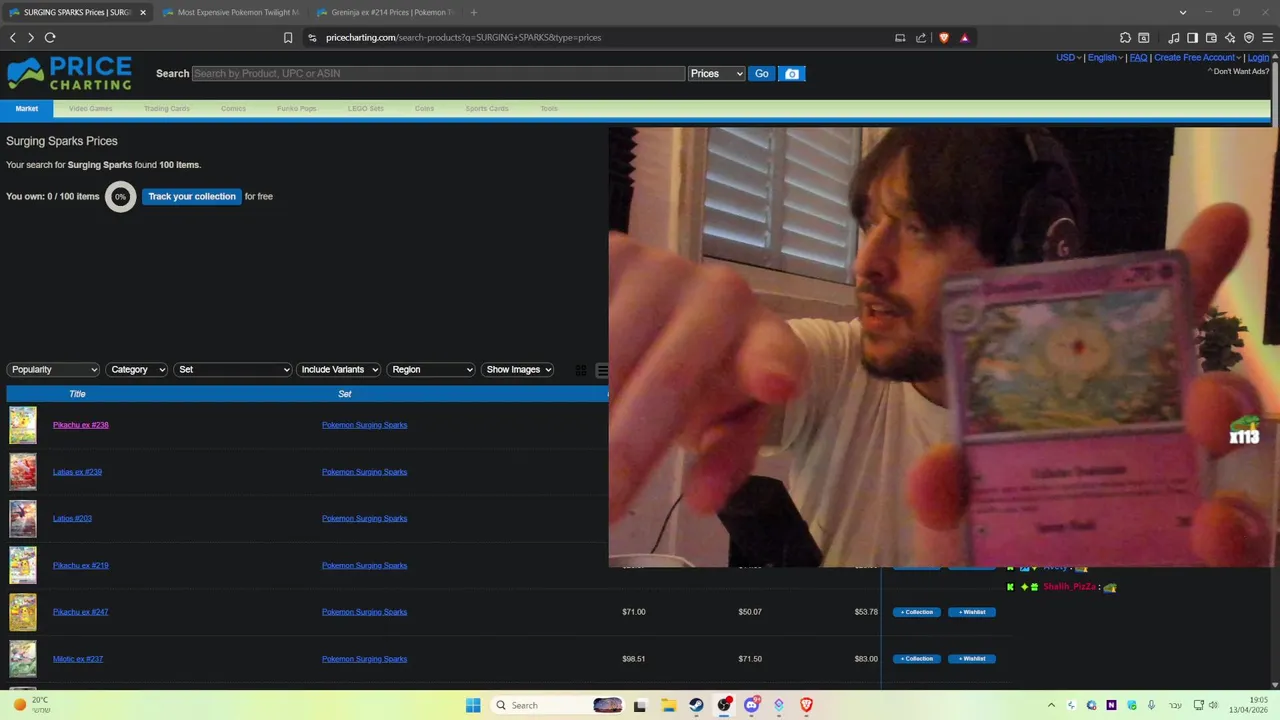Screen dimensions: 1280x720
Task: Add Milotic ex #237 to Wishlist
Action: pyautogui.click(x=971, y=659)
